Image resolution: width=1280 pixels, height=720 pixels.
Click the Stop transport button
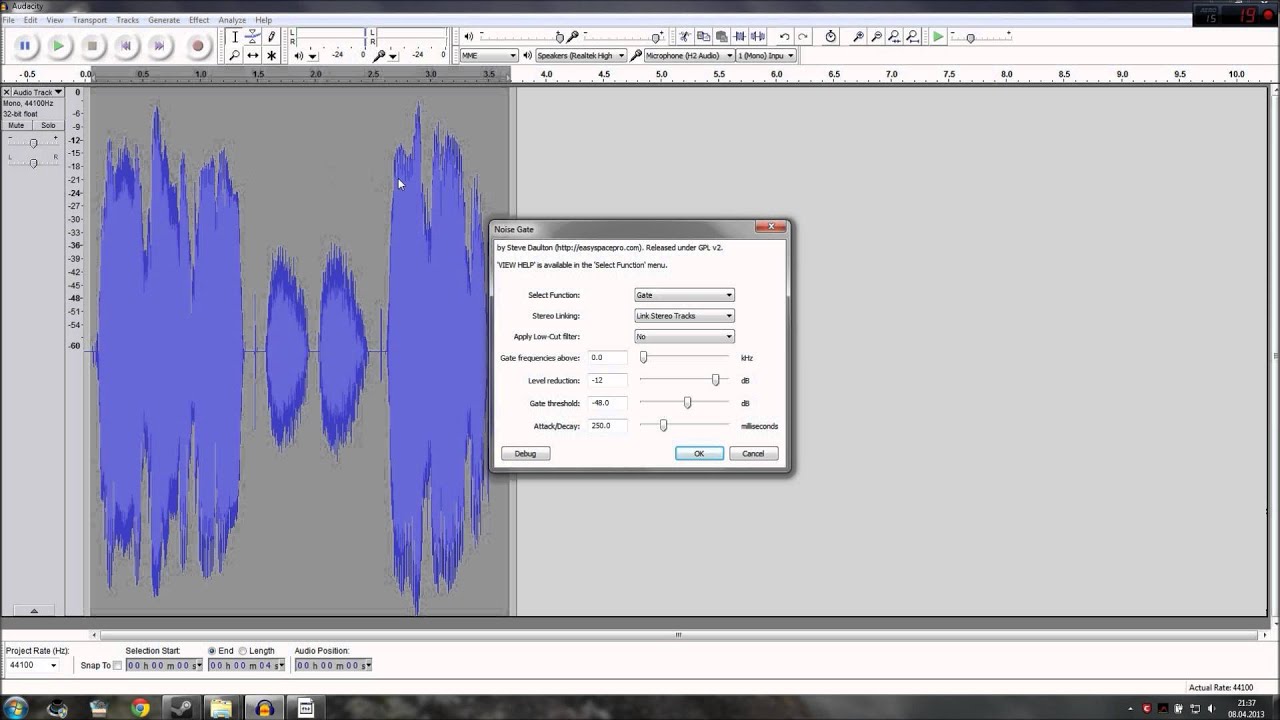coord(92,45)
